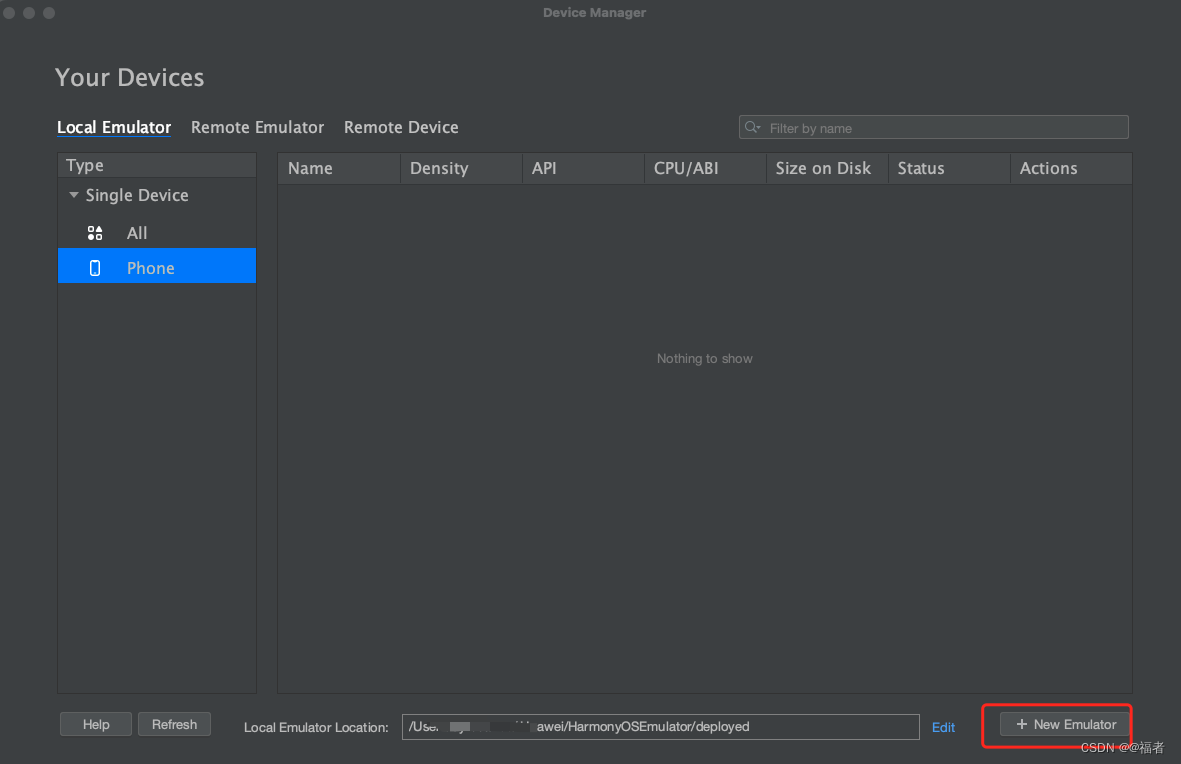
Task: Click the All category grid icon
Action: 95,233
